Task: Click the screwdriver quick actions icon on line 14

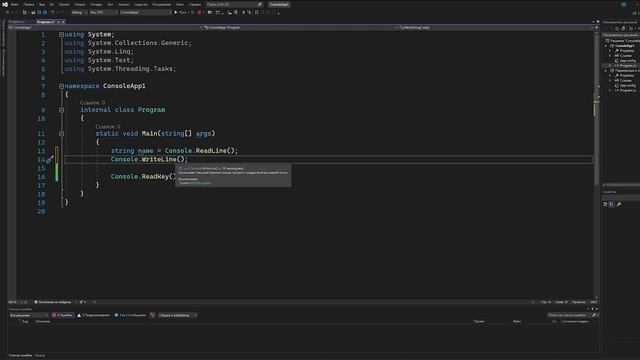Action: pos(49,160)
